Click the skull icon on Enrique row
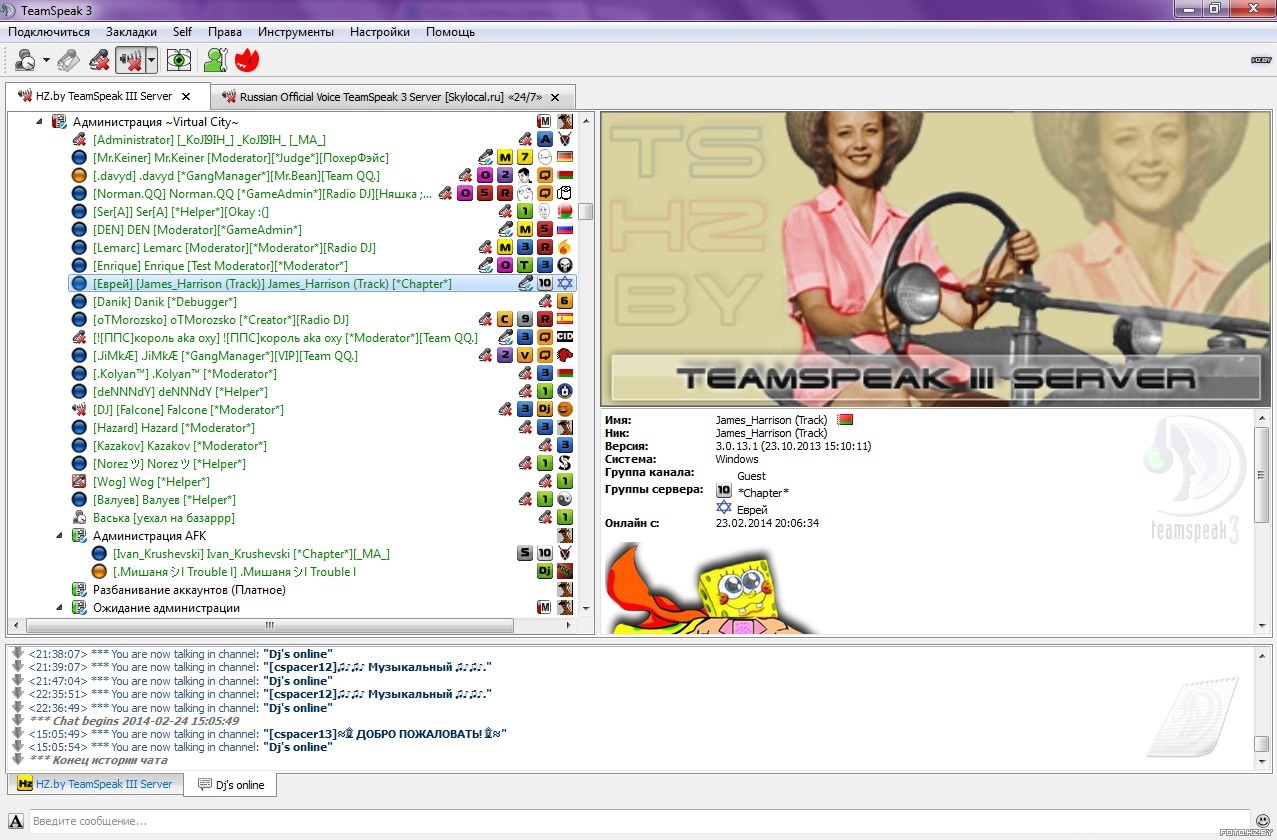 565,266
